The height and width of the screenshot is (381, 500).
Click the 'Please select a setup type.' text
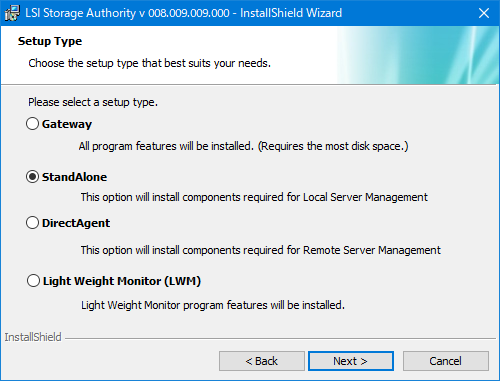93,102
